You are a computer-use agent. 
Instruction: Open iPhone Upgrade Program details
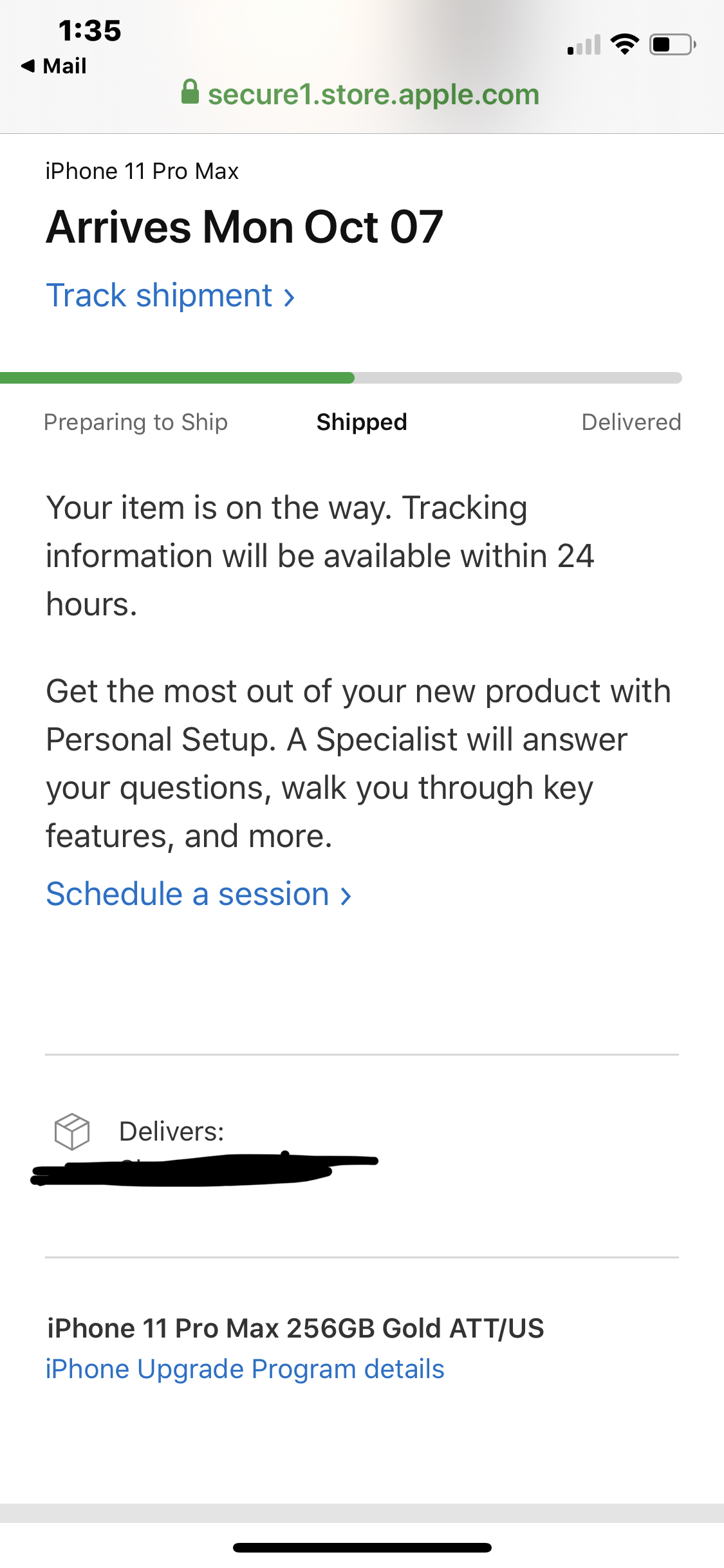(245, 1369)
